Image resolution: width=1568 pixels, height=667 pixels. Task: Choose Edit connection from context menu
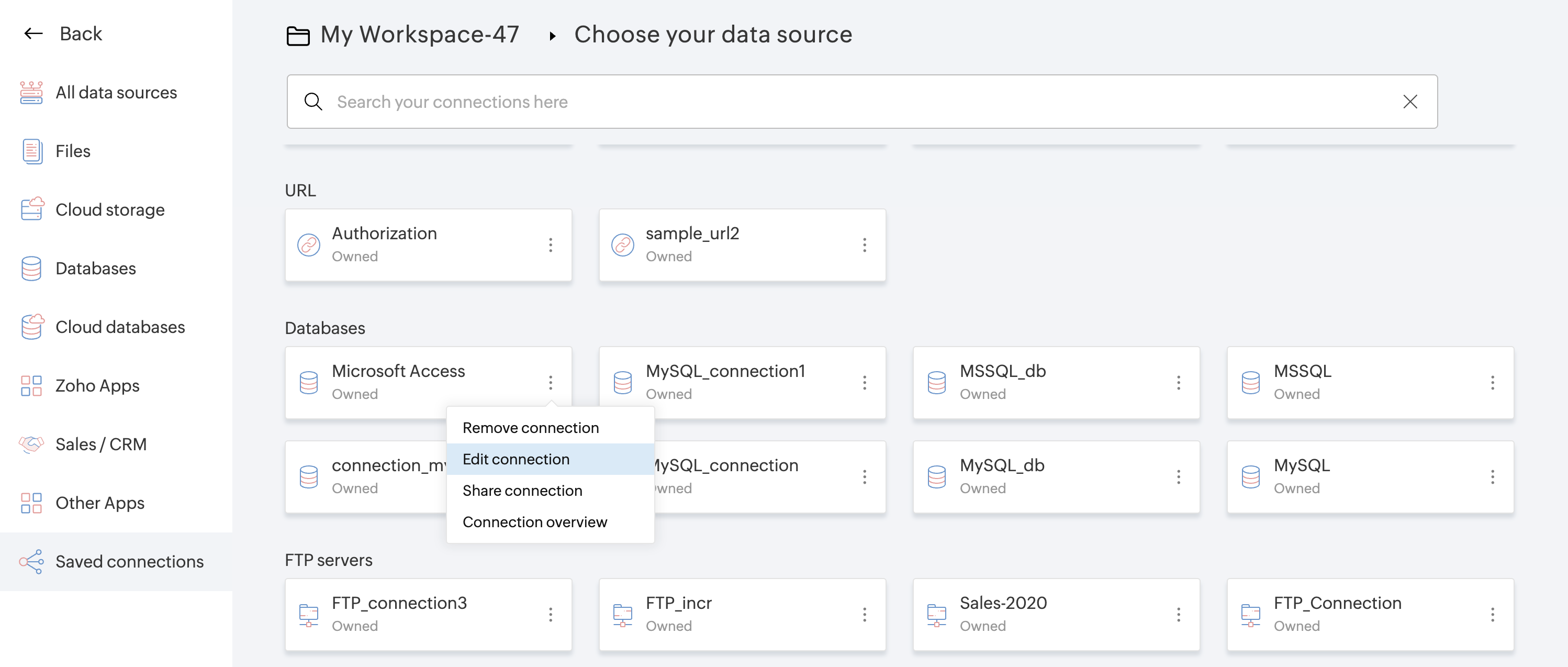coord(516,459)
